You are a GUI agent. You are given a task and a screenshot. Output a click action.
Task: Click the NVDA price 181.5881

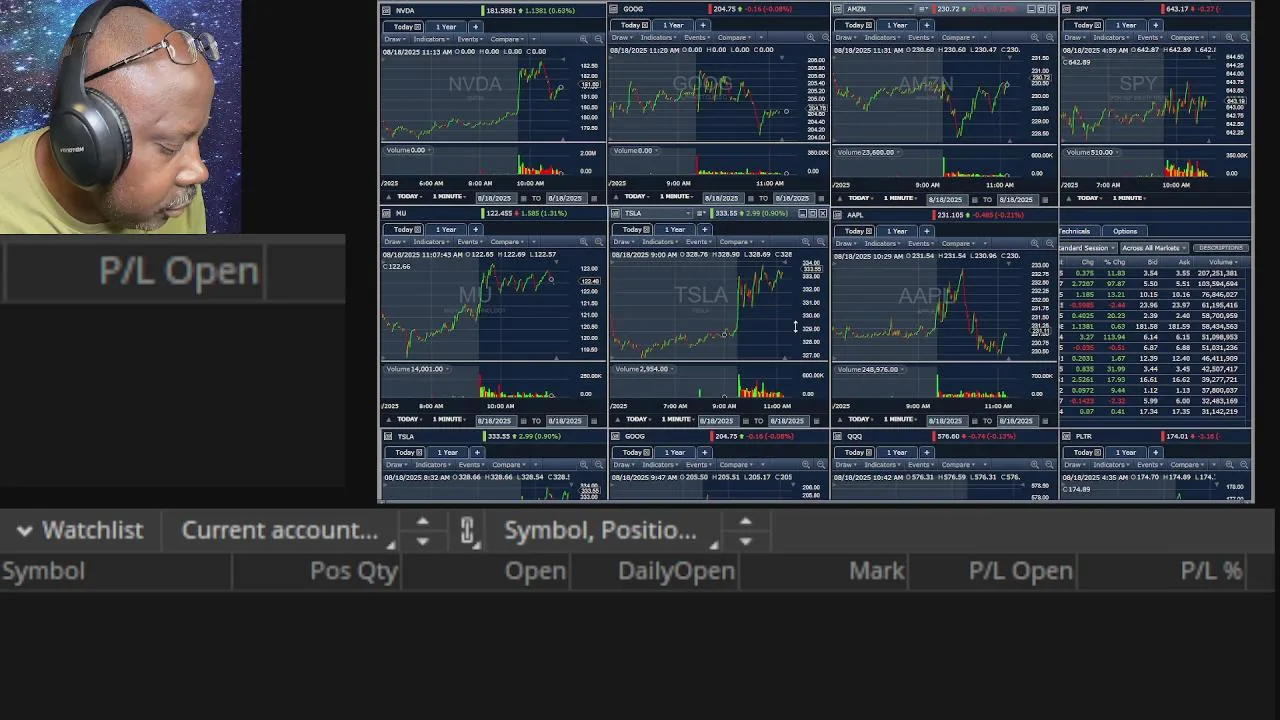click(502, 11)
